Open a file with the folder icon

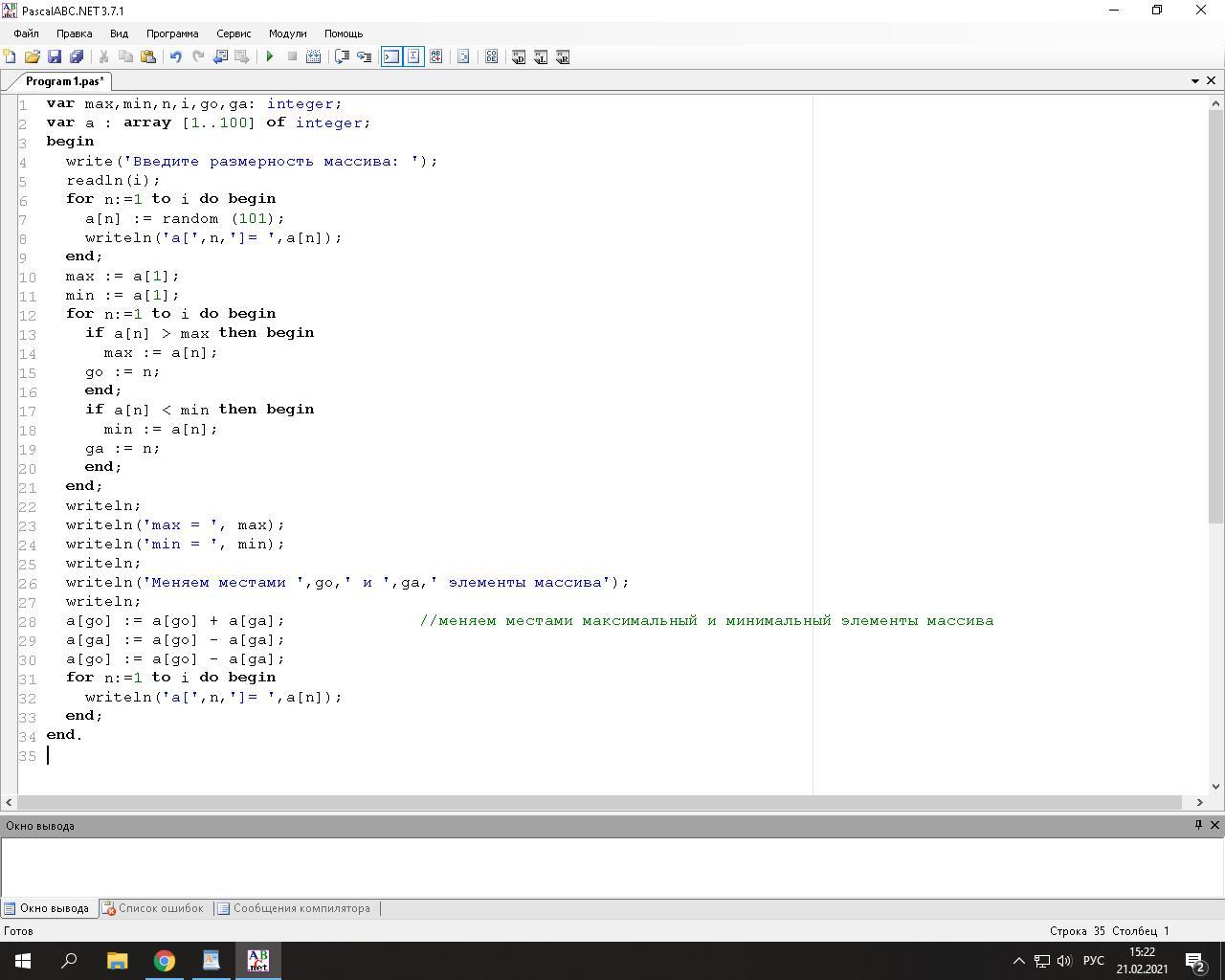coord(33,57)
